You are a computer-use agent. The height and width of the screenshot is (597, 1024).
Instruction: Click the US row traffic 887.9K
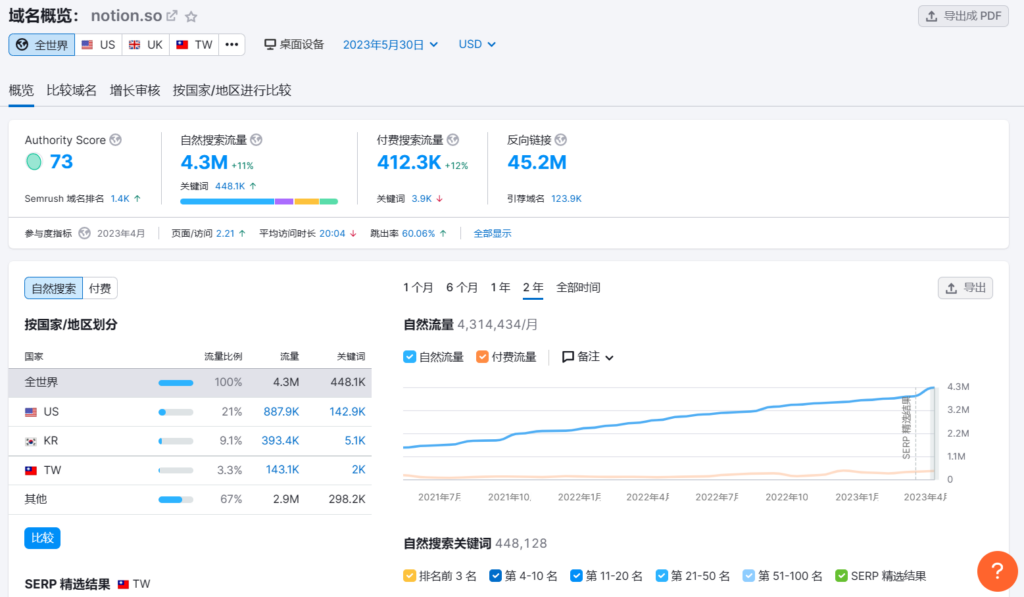[x=281, y=411]
